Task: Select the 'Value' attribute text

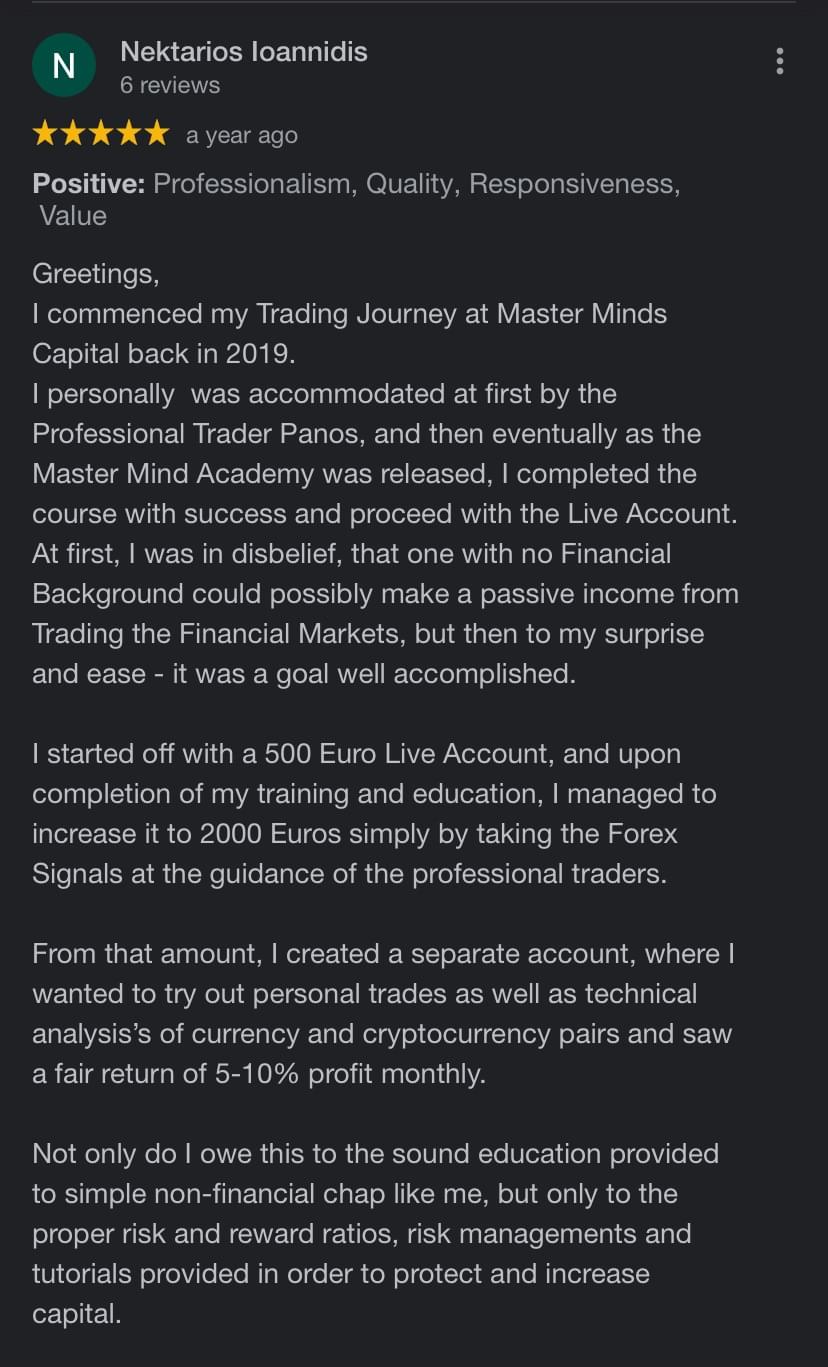Action: [x=73, y=216]
